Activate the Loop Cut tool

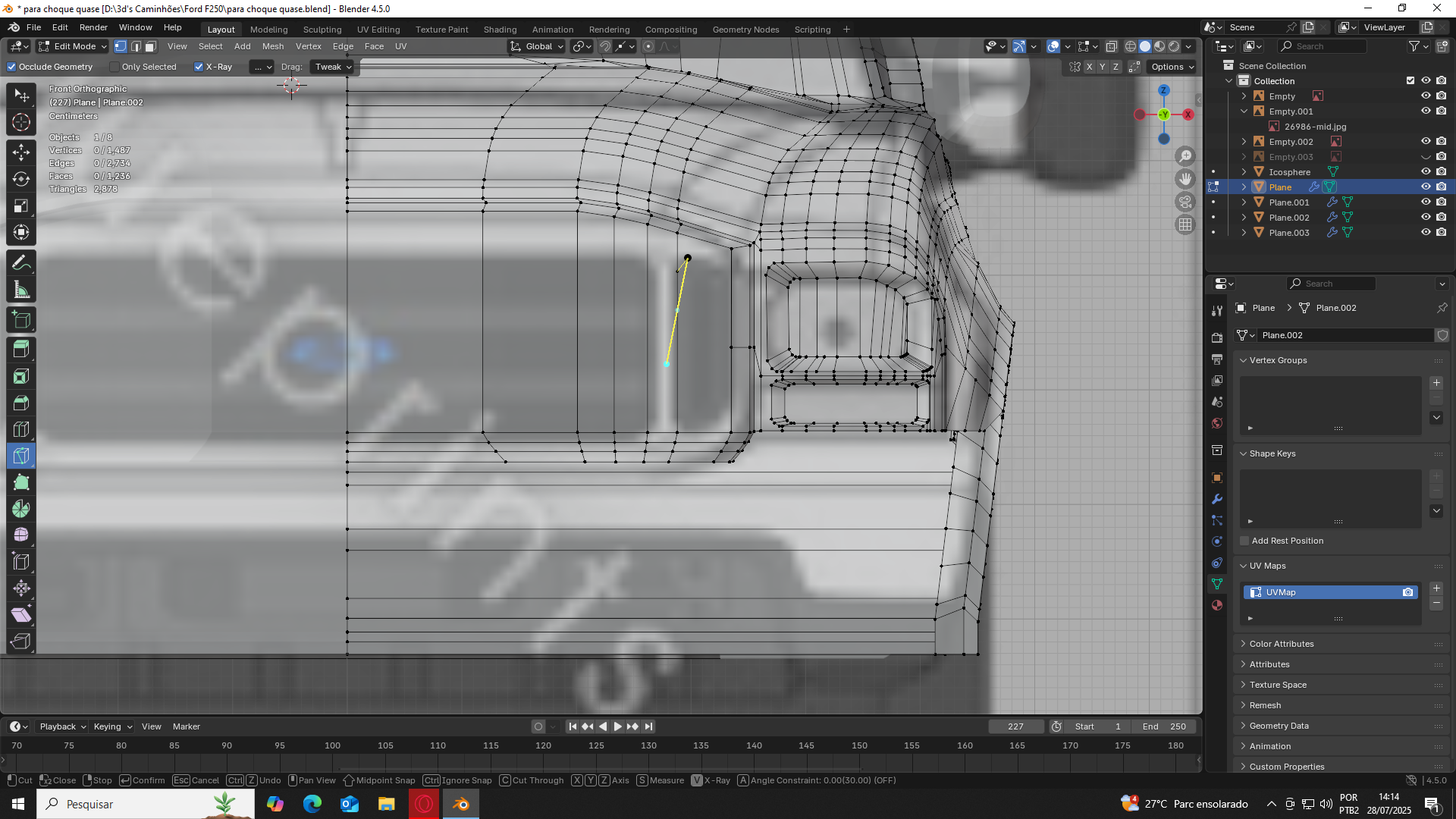pos(21,429)
